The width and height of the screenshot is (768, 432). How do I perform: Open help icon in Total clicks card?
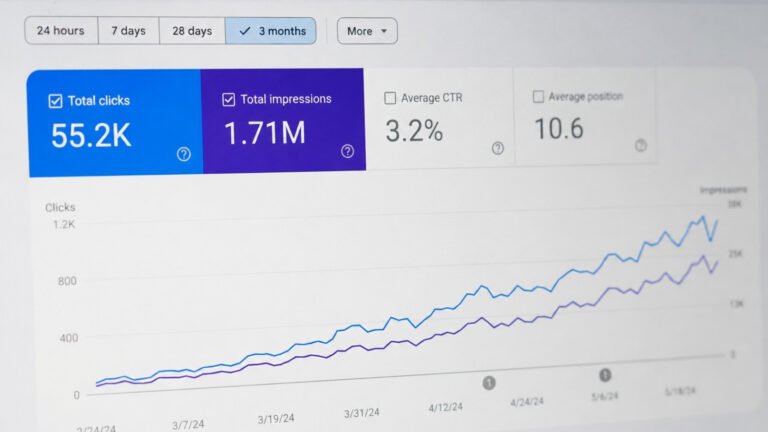tap(184, 154)
